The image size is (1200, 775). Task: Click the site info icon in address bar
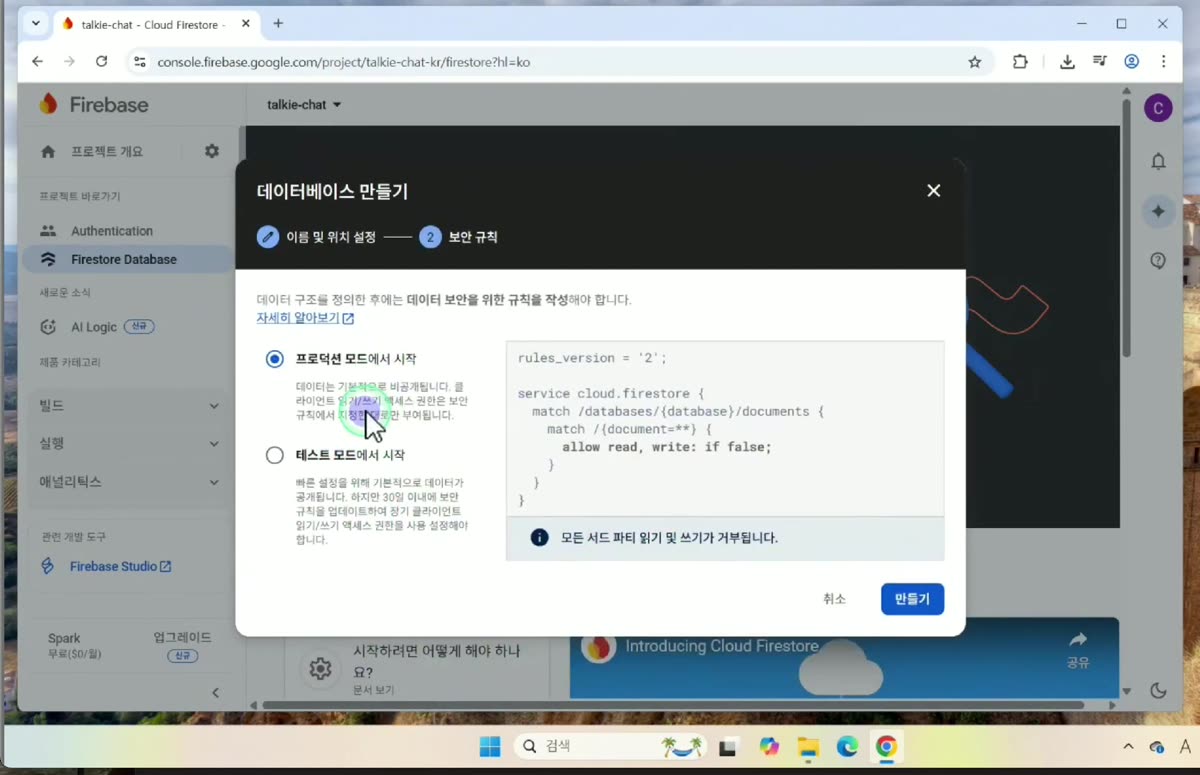tap(140, 62)
